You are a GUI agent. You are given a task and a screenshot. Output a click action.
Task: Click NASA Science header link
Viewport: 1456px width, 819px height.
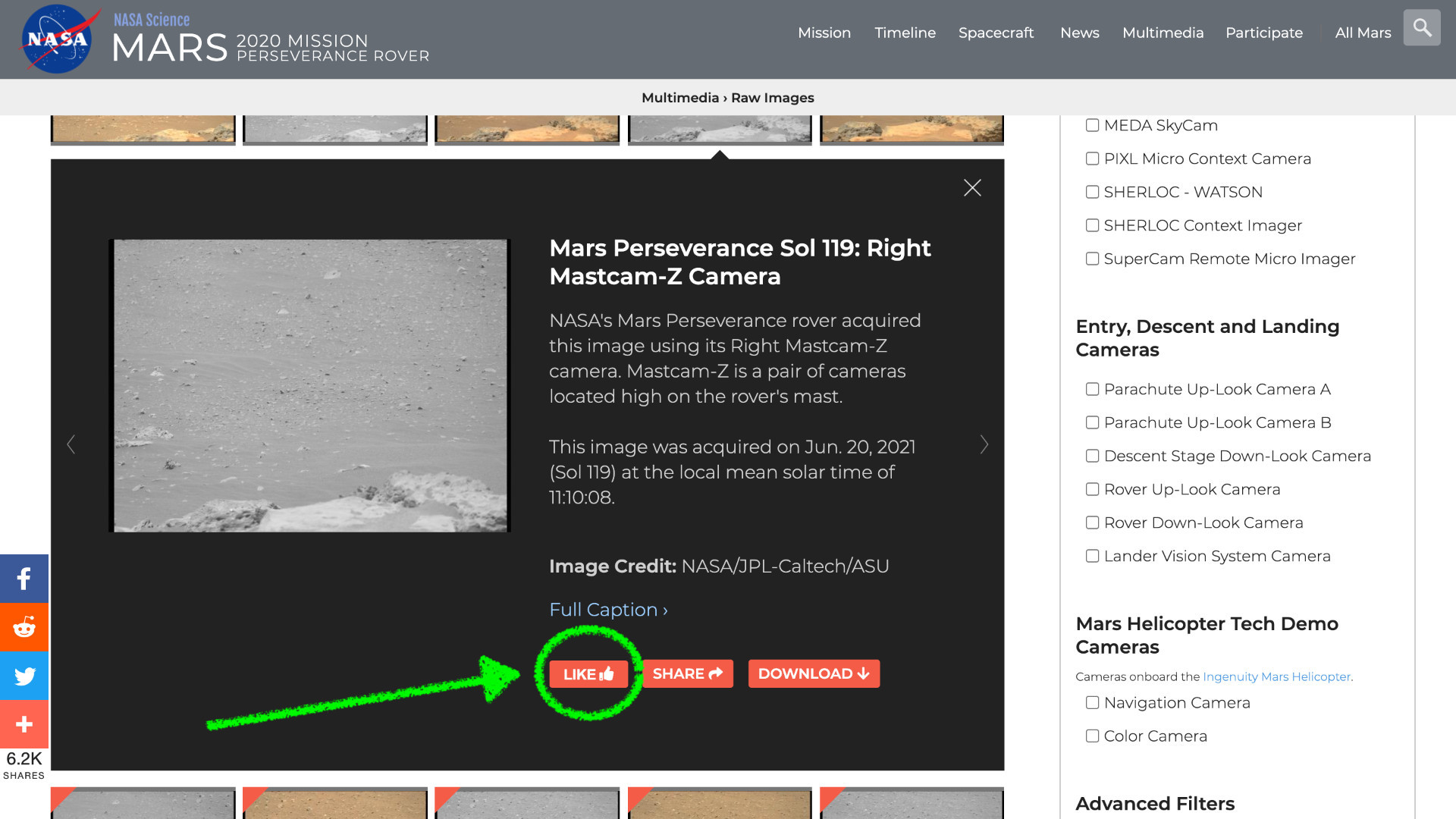click(x=152, y=20)
